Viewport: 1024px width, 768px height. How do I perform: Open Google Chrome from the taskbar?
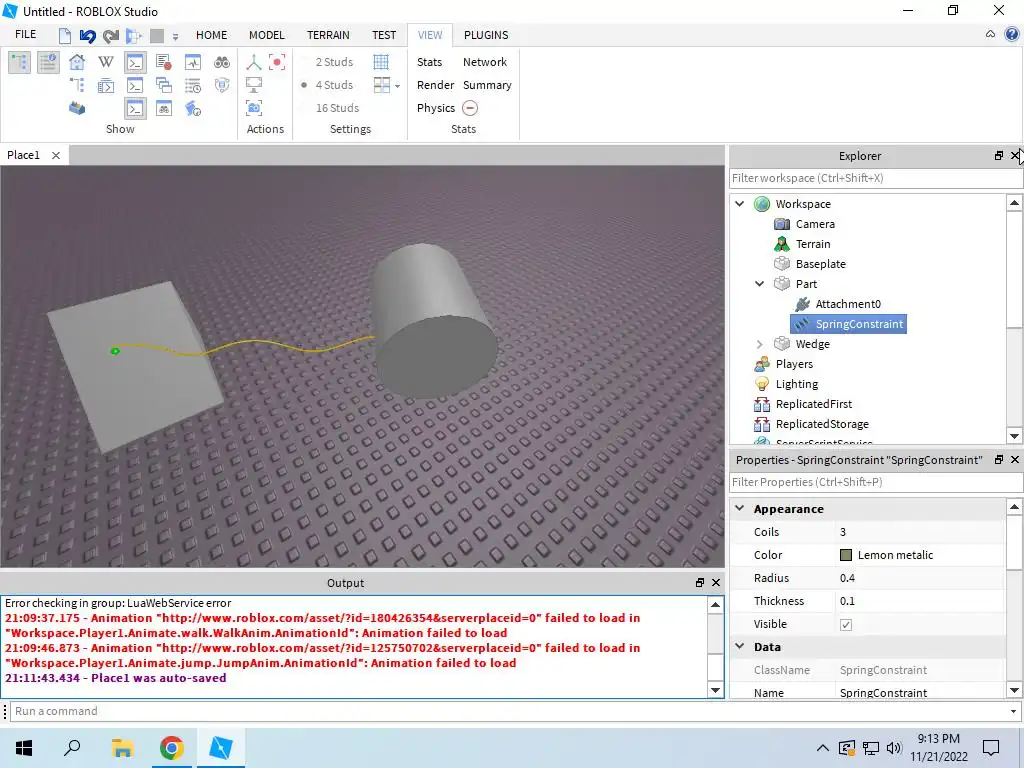pos(172,748)
